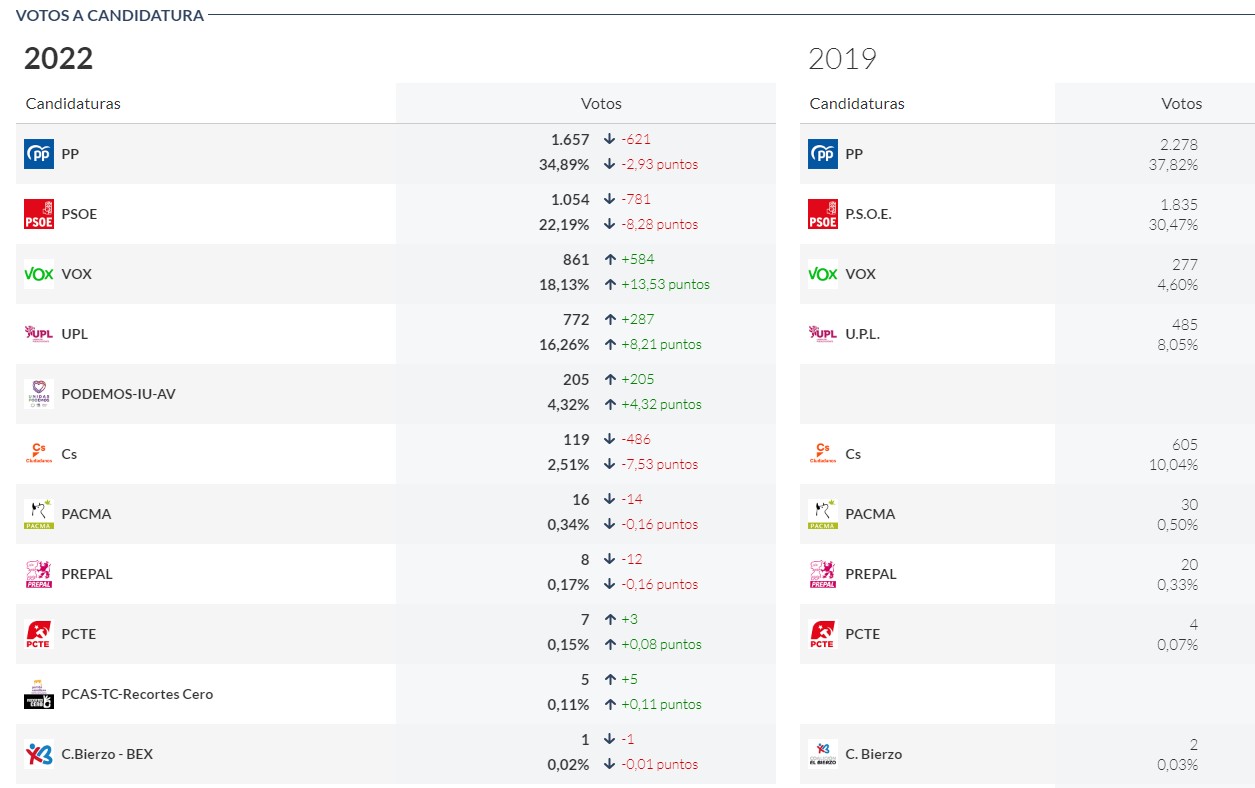Screen dimensions: 1255x788
Task: Click 2019 Cs percentage 10,04%
Action: (1173, 465)
